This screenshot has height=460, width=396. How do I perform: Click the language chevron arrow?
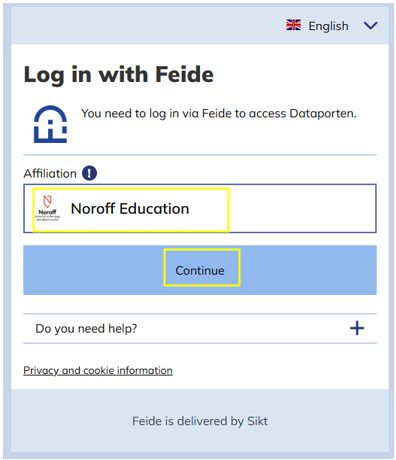370,26
